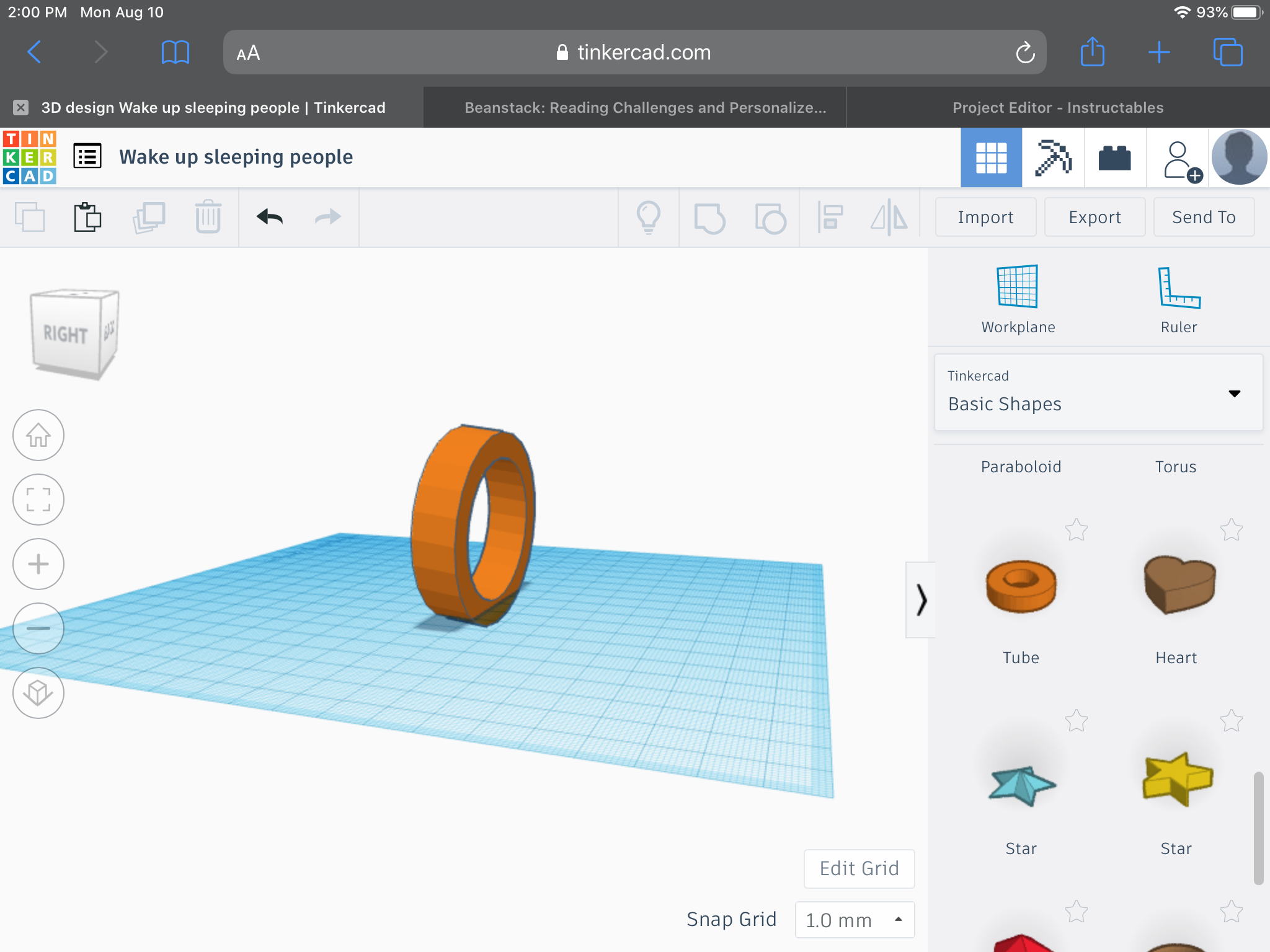Show all Safari tabs overview icon

1227,52
